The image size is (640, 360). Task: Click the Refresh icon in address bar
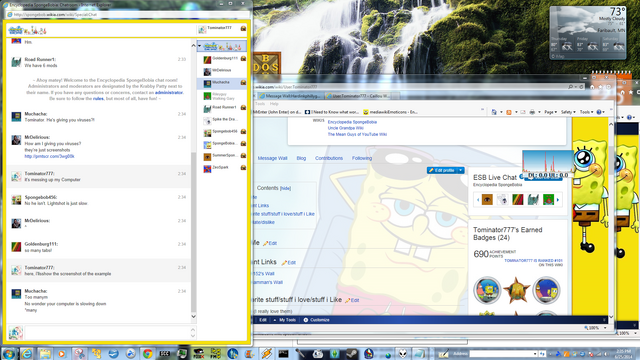click(582, 87)
